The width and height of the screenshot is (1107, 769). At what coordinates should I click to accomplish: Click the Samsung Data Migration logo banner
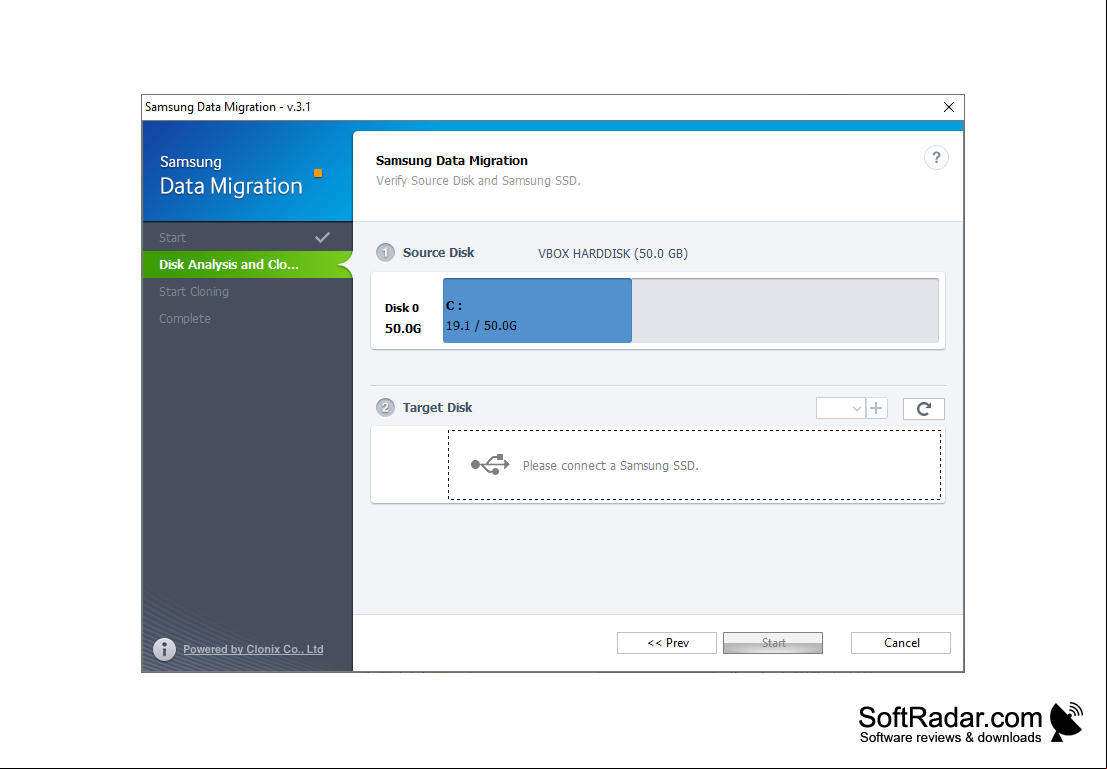pyautogui.click(x=247, y=171)
